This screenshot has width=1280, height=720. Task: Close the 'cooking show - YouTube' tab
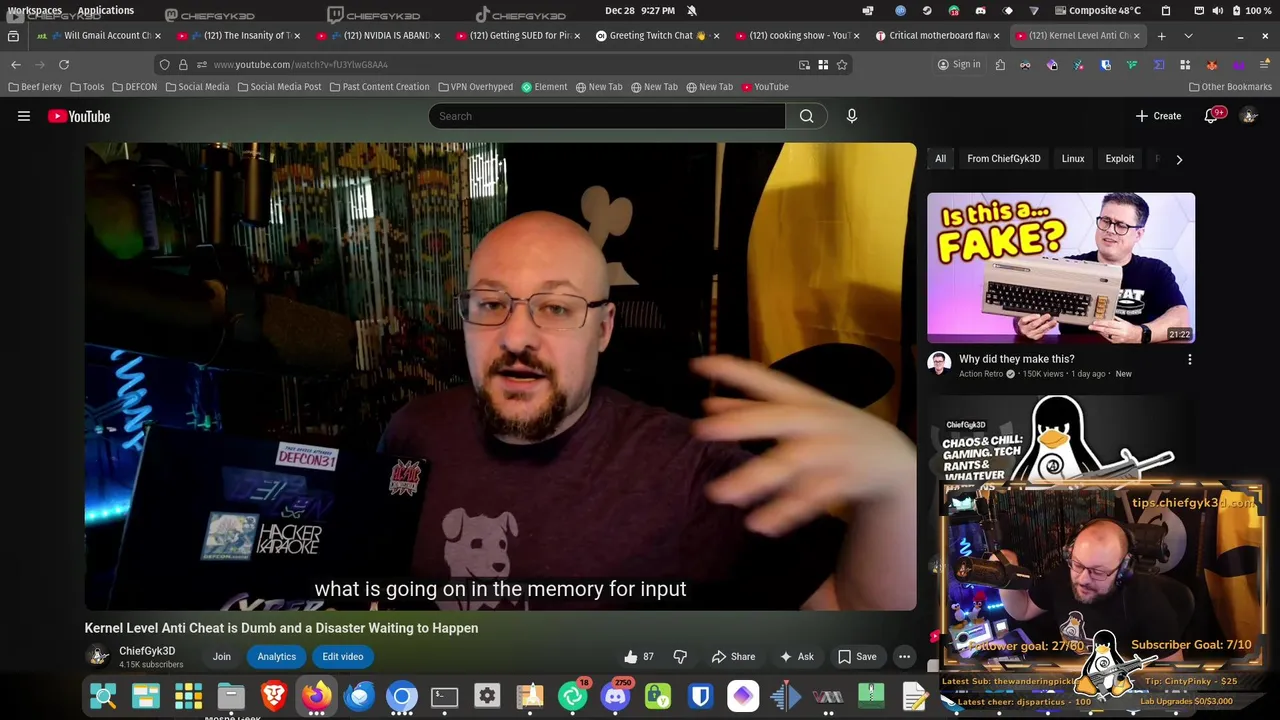tap(856, 36)
